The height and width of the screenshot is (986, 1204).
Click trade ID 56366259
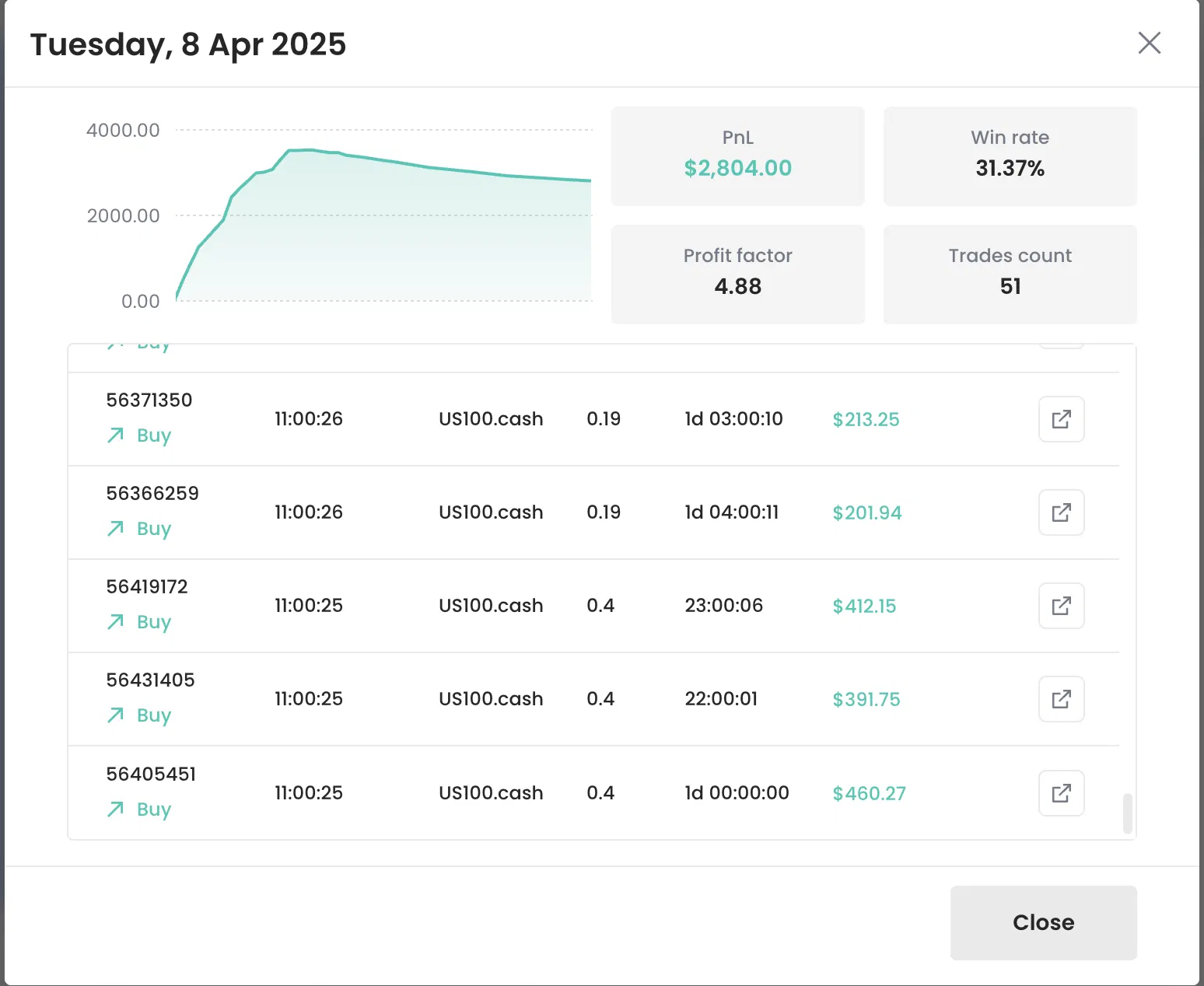click(x=152, y=494)
